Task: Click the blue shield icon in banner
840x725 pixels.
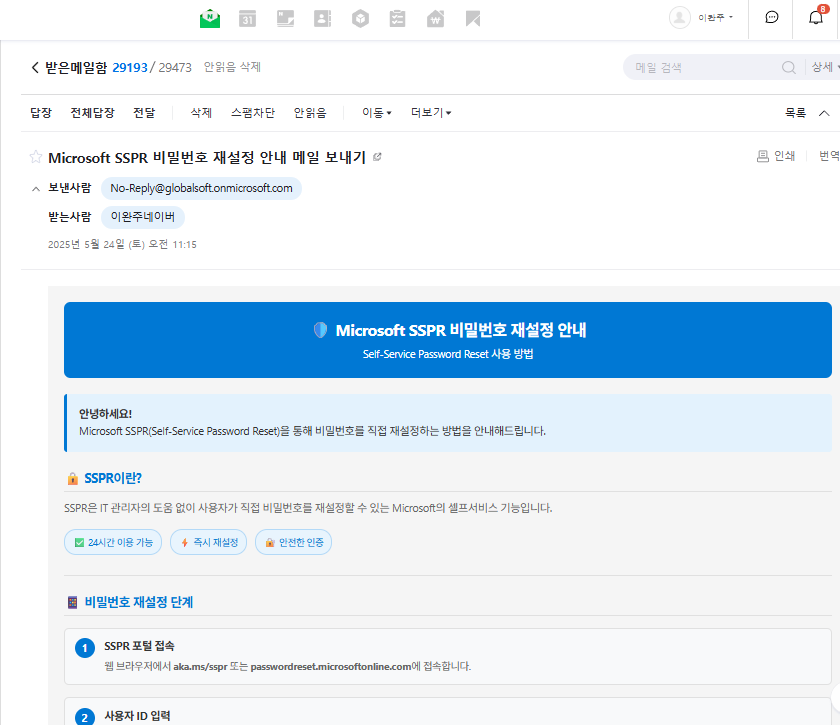Action: tap(320, 330)
